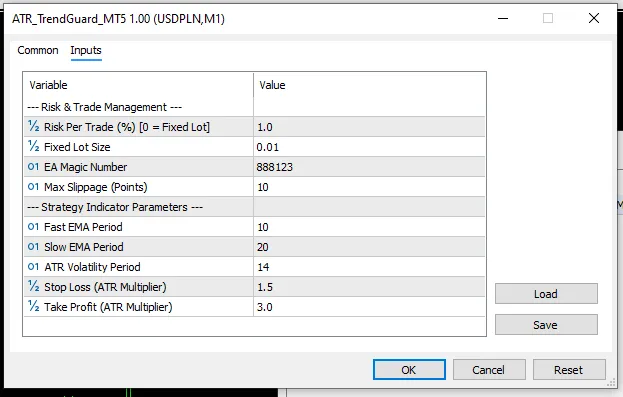Click the integer icon beside Max Slippage

33,186
